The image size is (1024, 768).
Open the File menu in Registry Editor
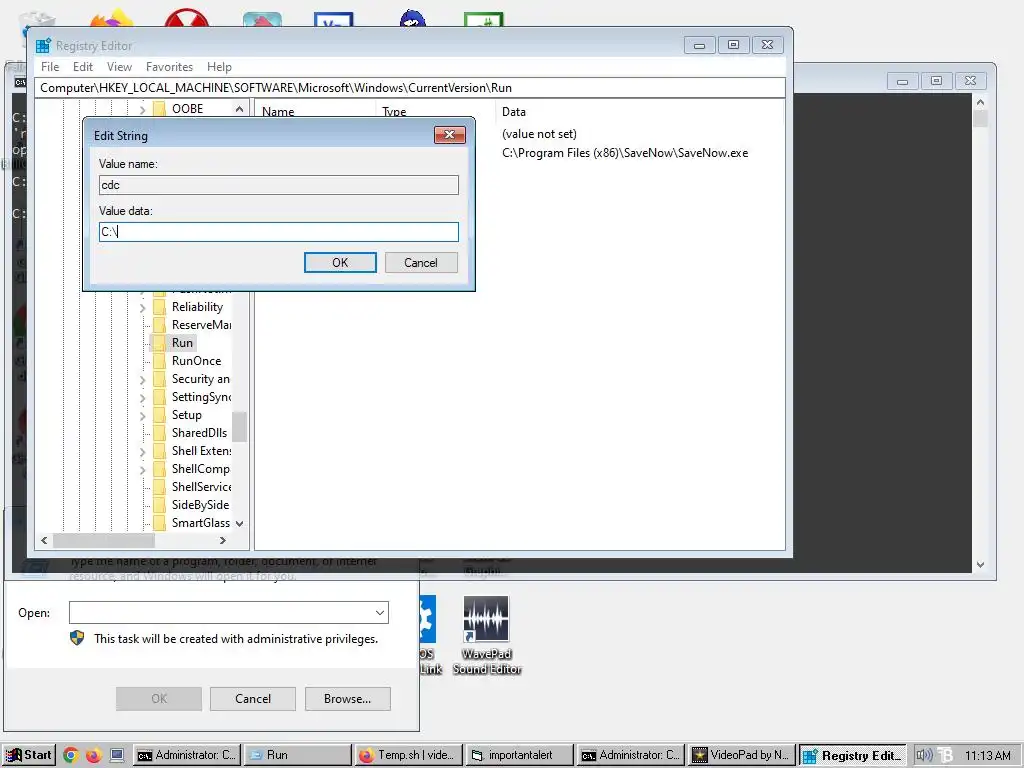pos(50,67)
